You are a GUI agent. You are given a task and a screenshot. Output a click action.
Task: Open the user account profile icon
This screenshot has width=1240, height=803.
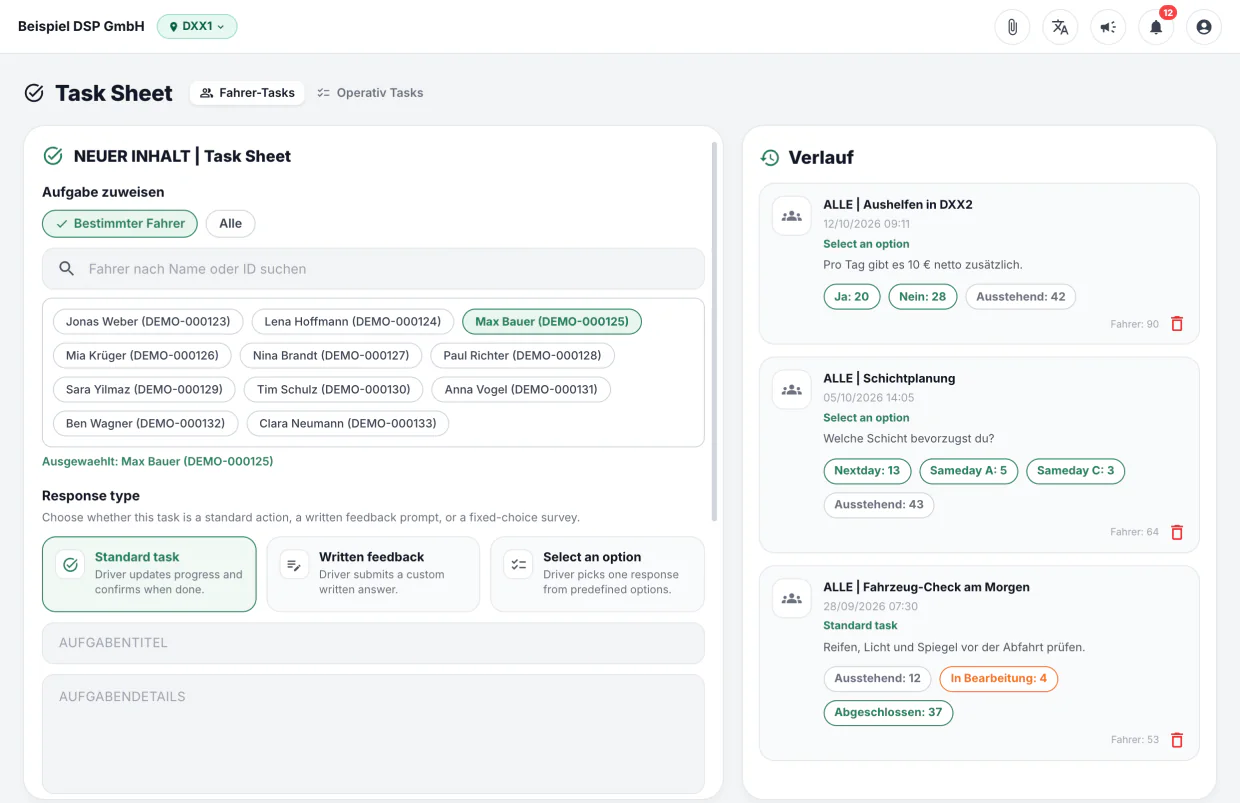(1204, 27)
